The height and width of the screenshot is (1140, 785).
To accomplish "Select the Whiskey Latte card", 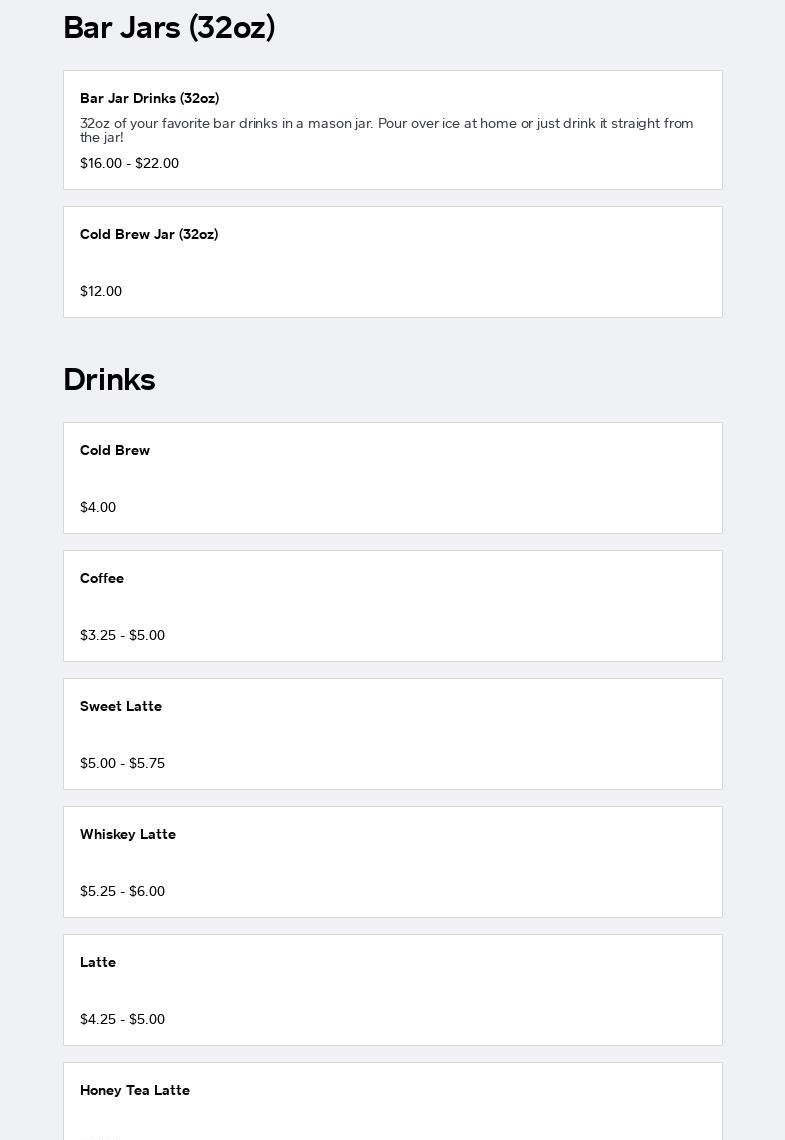I will [392, 862].
